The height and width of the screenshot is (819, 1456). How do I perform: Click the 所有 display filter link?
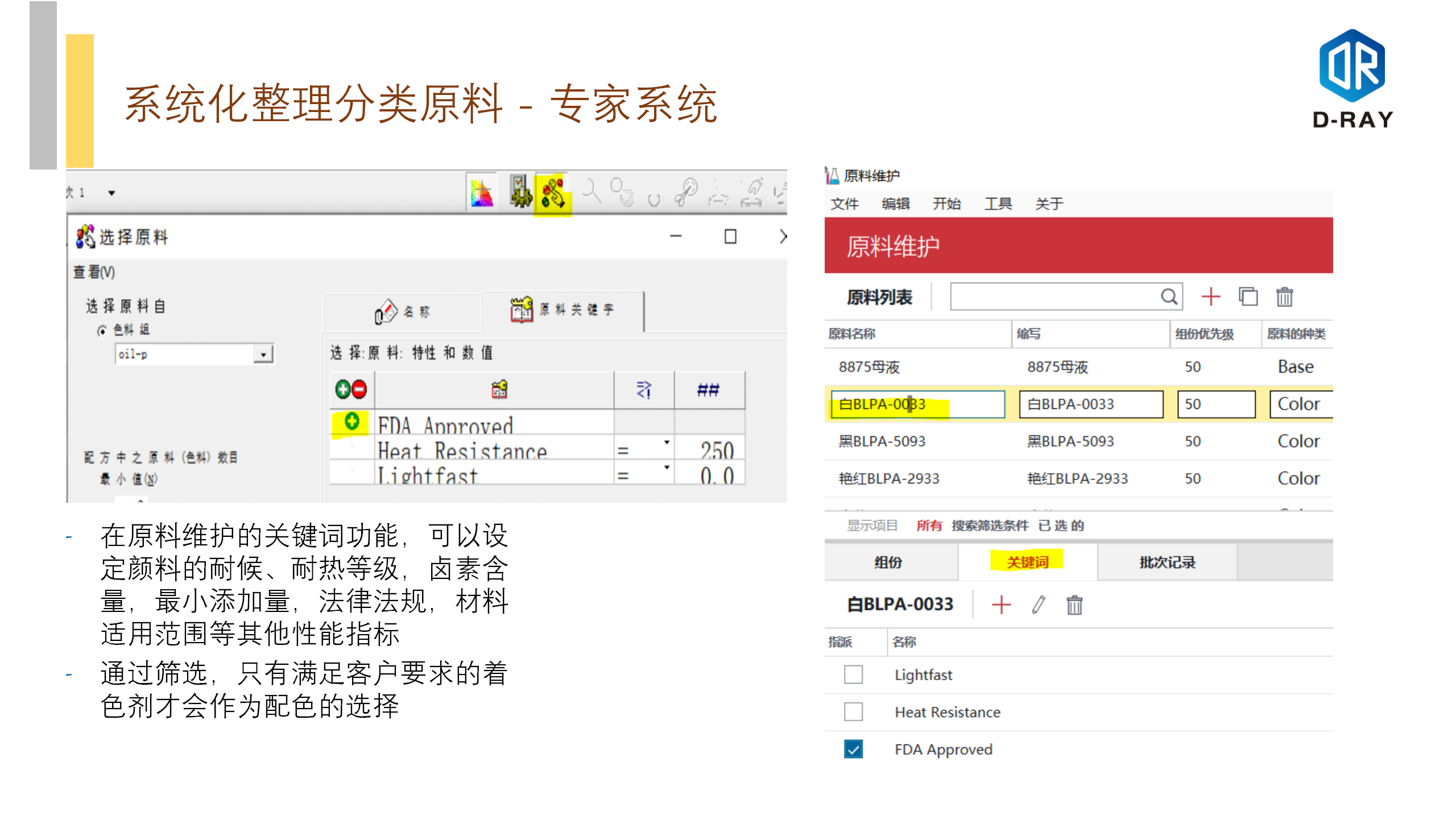pos(929,526)
